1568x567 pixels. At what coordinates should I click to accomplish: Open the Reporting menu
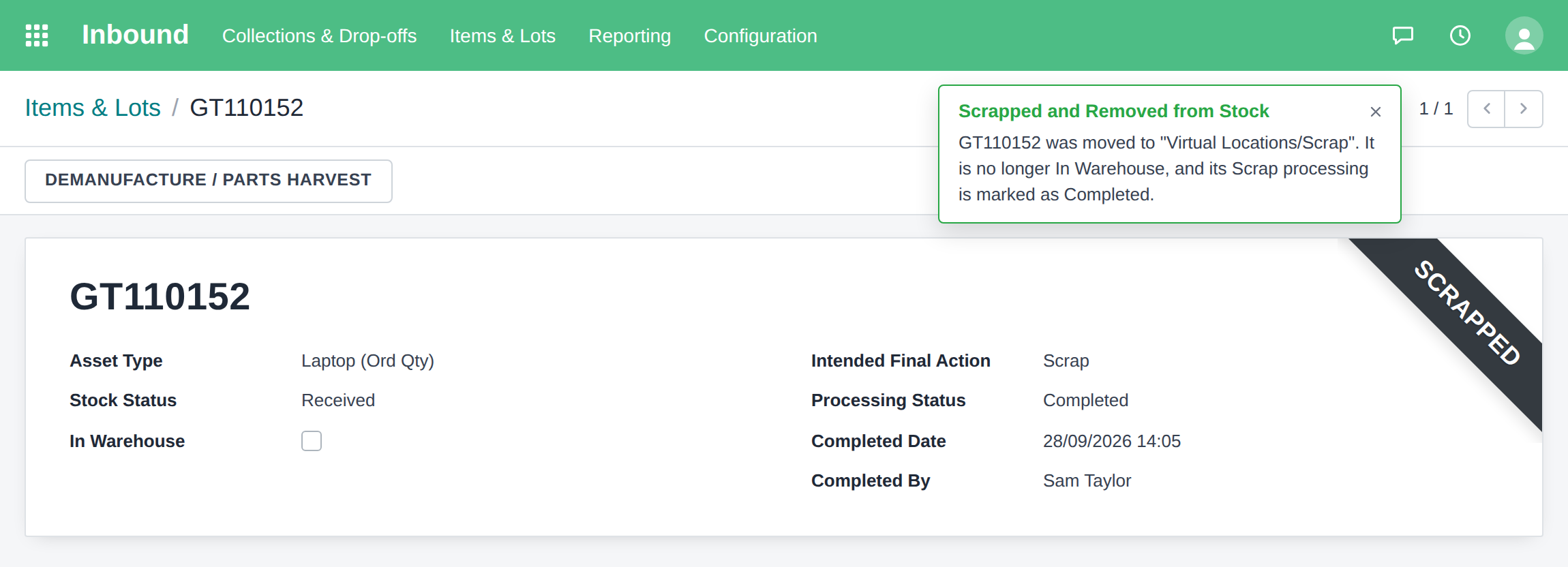pos(630,35)
